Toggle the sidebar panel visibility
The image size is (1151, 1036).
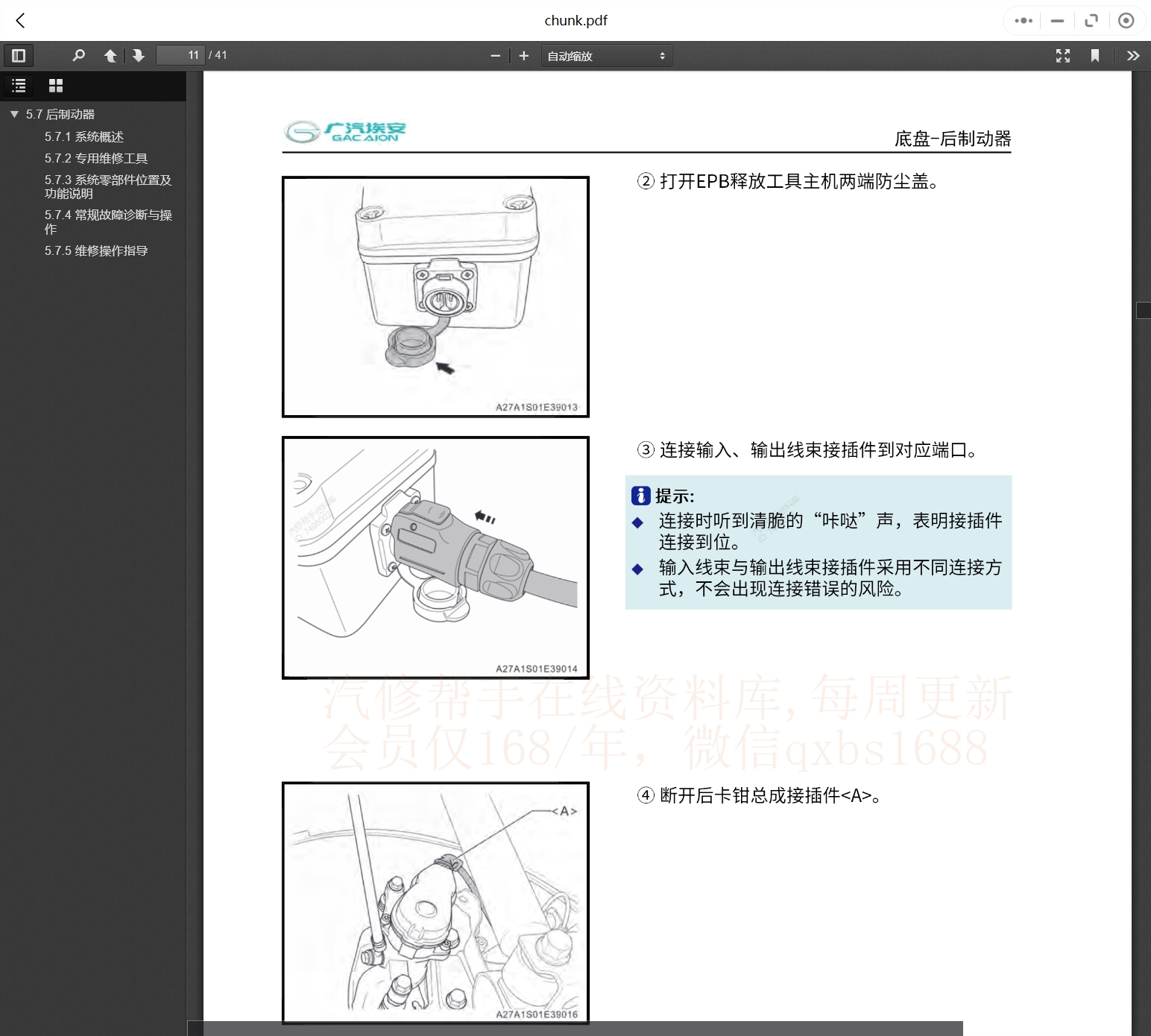pos(18,55)
